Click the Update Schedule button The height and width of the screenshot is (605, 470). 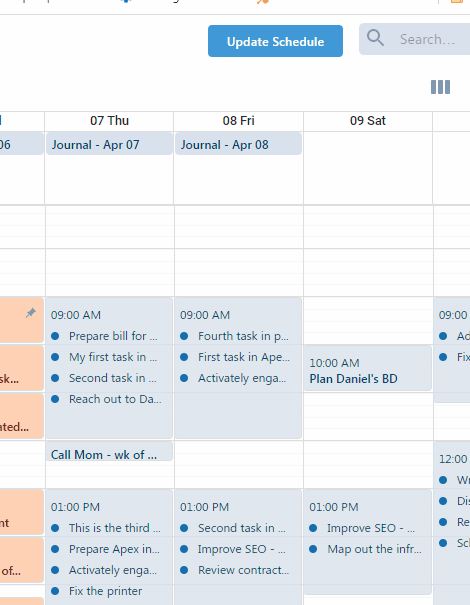275,41
